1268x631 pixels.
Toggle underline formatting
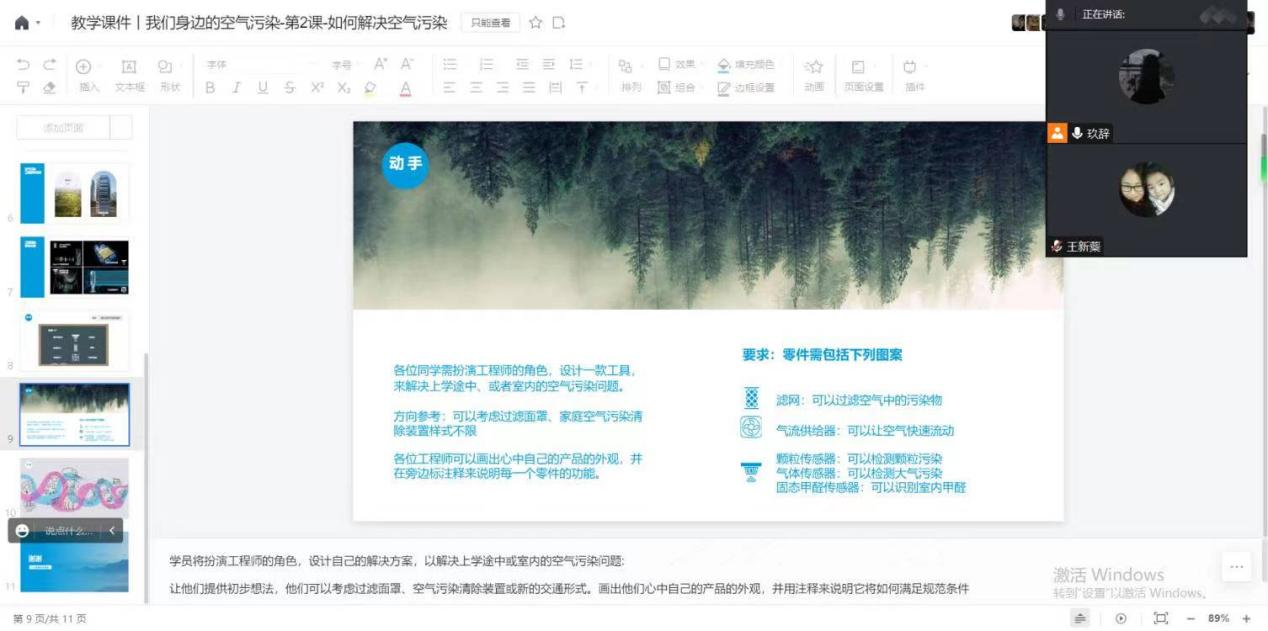pyautogui.click(x=262, y=88)
